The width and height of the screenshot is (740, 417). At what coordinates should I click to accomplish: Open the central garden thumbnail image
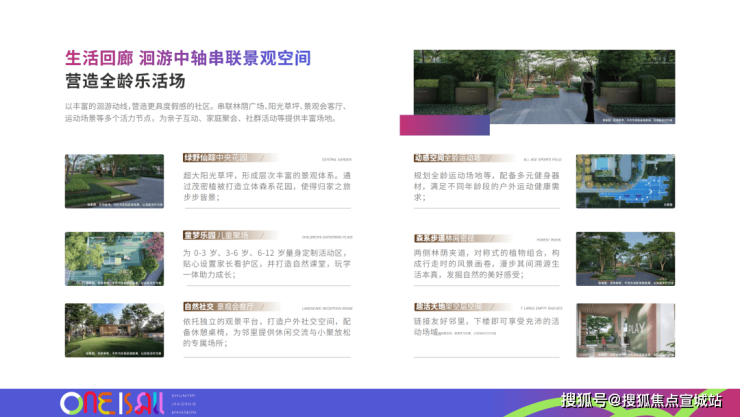(x=115, y=181)
